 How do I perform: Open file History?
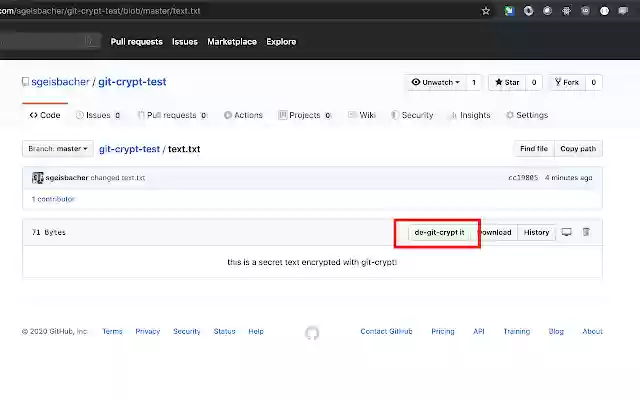pyautogui.click(x=536, y=232)
